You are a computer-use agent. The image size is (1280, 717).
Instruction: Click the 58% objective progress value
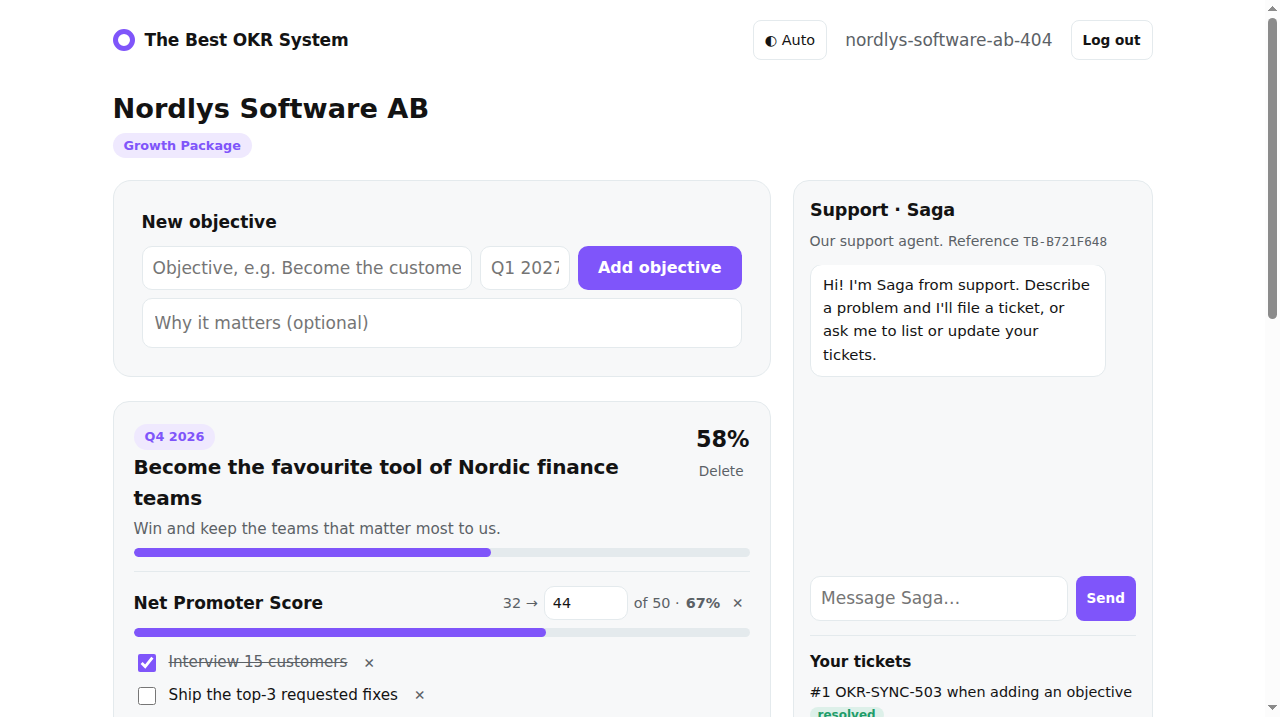tap(722, 439)
